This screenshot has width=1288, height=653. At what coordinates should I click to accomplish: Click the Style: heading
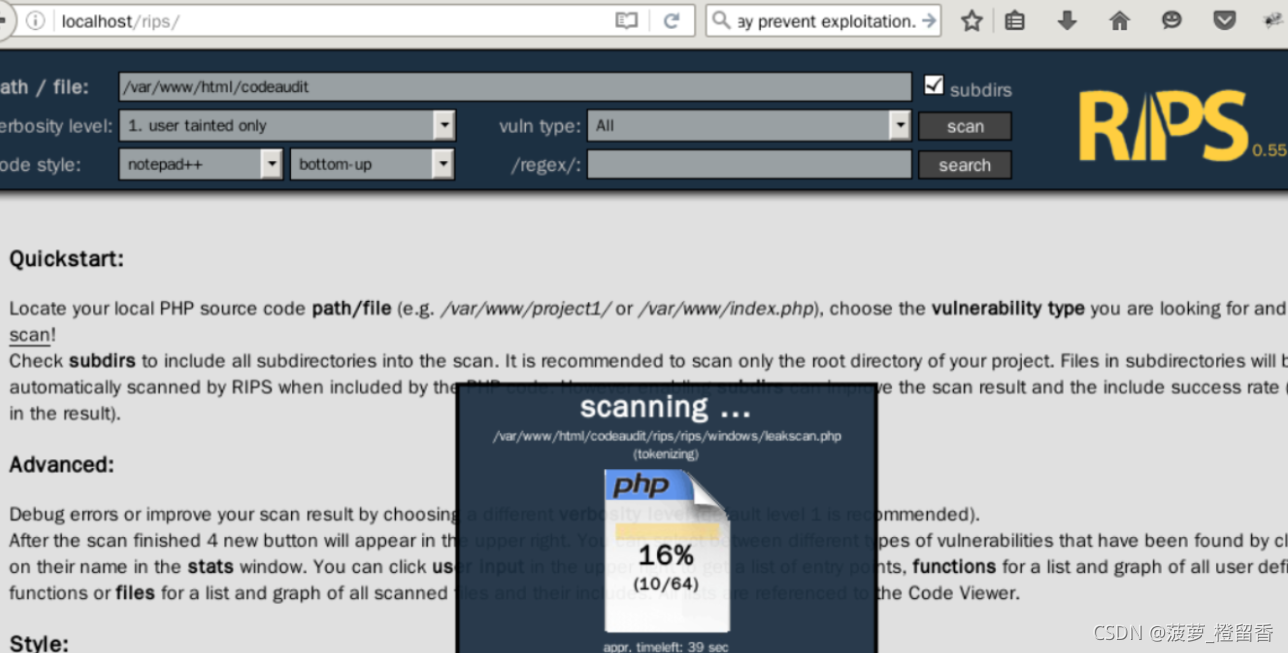(39, 643)
